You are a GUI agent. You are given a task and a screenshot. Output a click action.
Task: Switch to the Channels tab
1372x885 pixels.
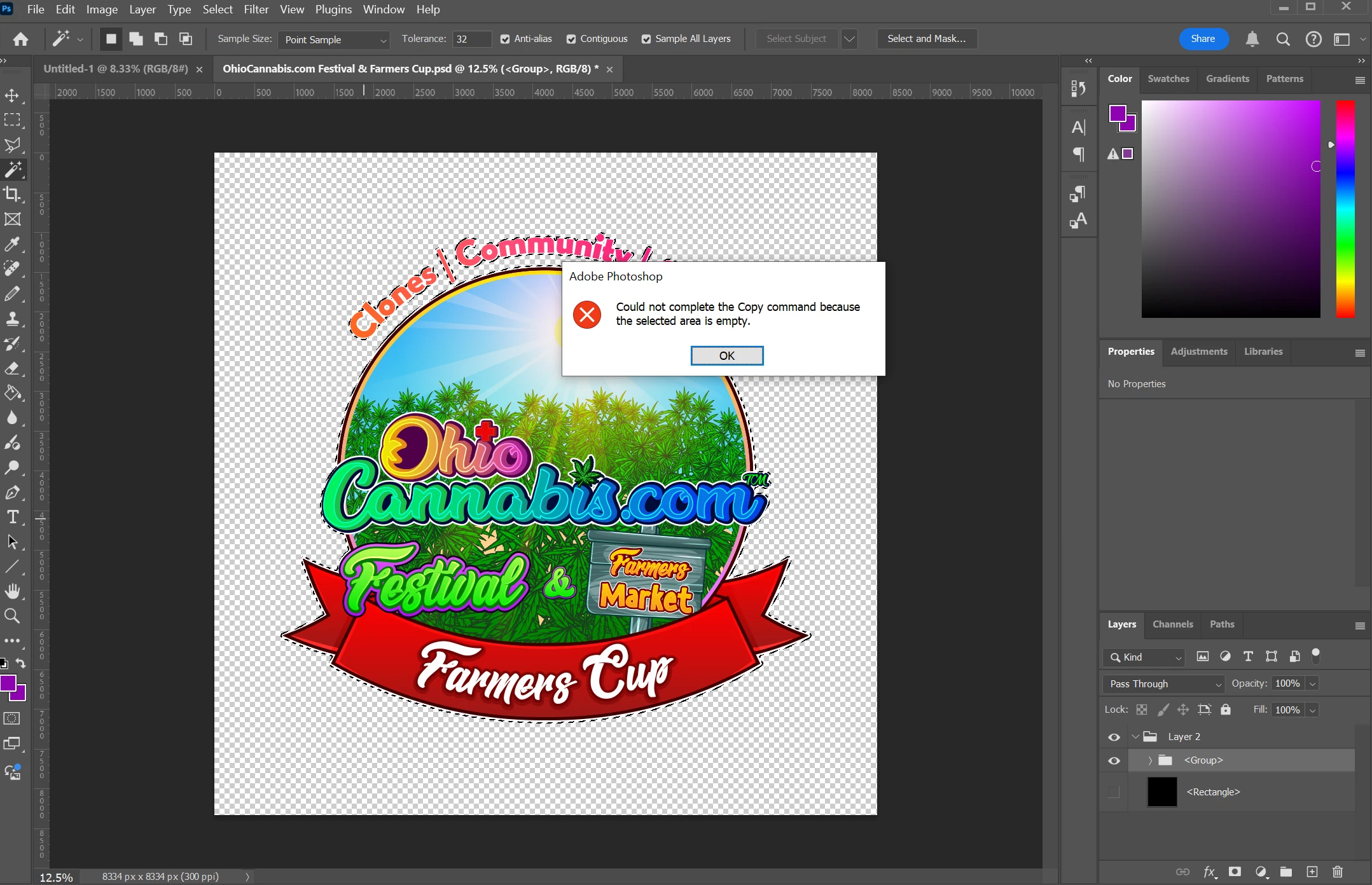1172,624
